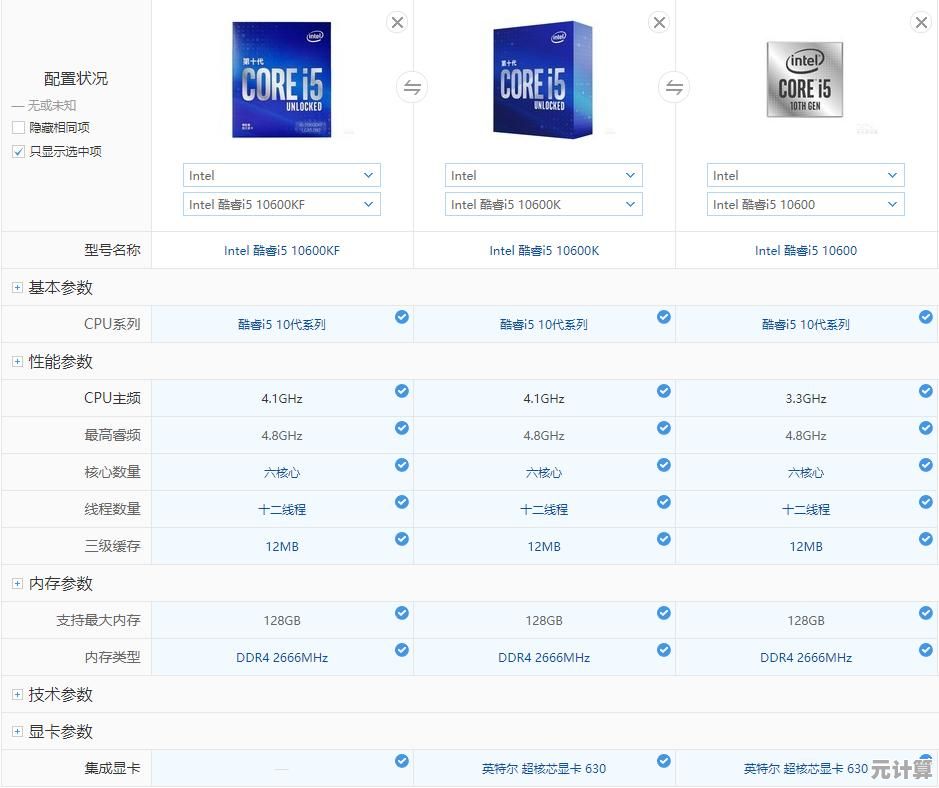939x788 pixels.
Task: Open the Intel 酷睿i5 10600KF product link
Action: (x=281, y=251)
